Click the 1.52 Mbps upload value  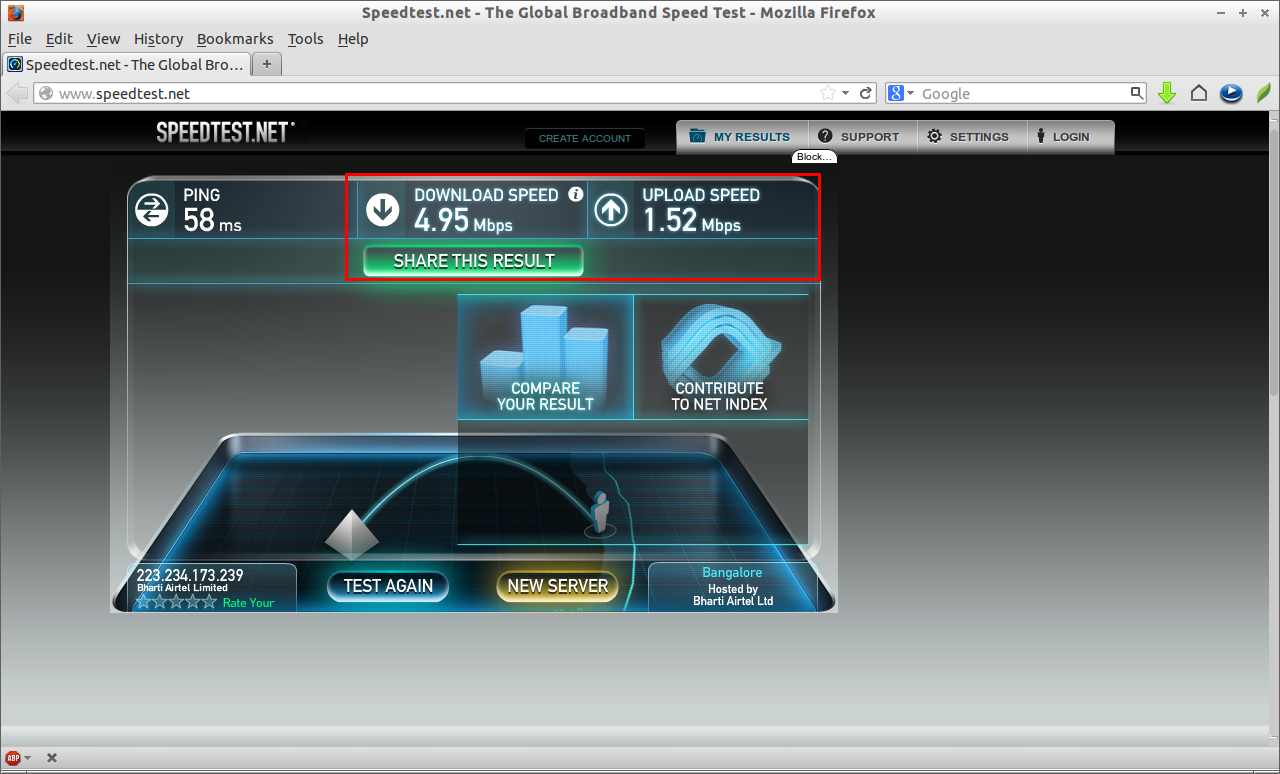pyautogui.click(x=691, y=220)
